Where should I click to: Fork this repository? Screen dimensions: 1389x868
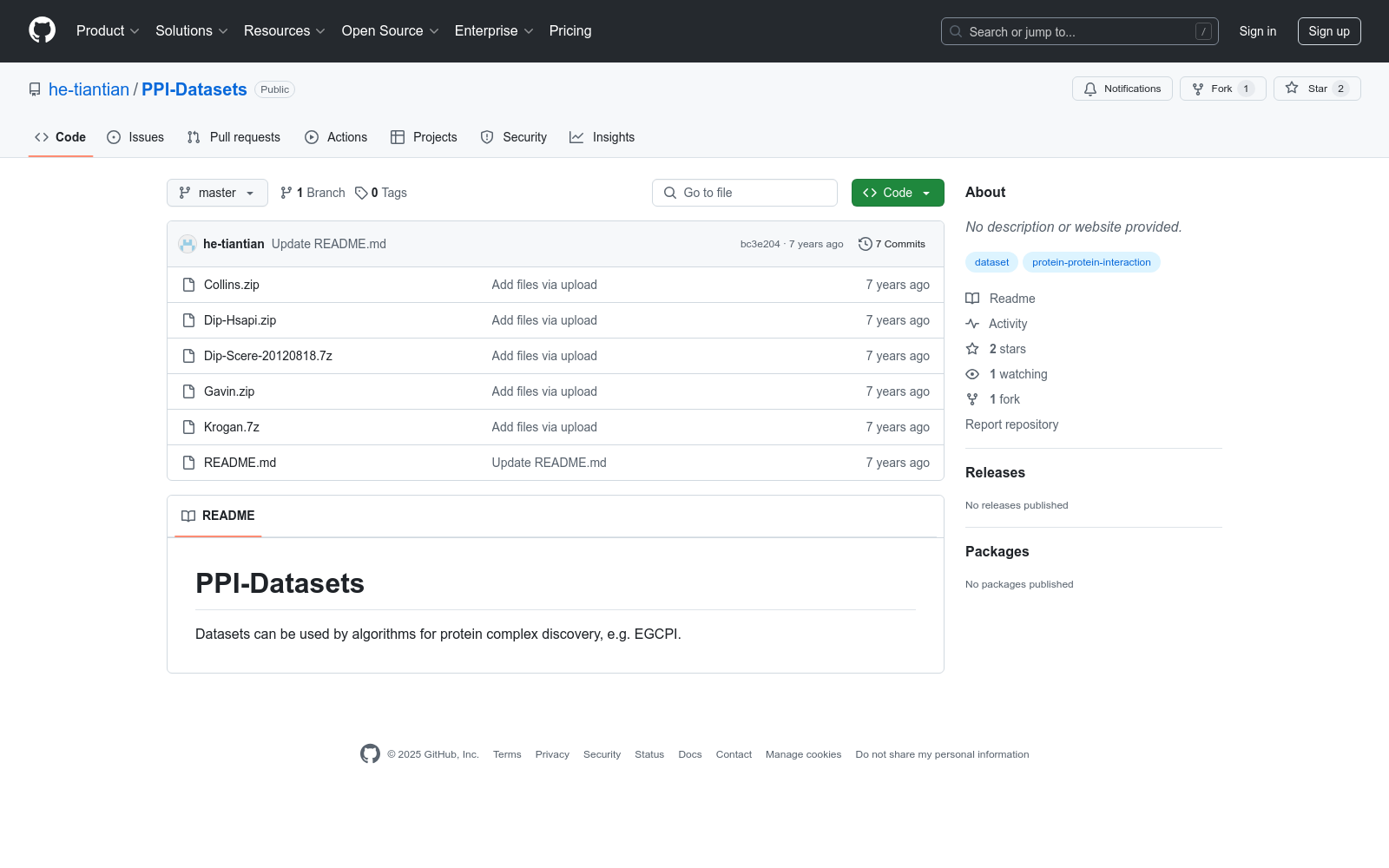1222,89
